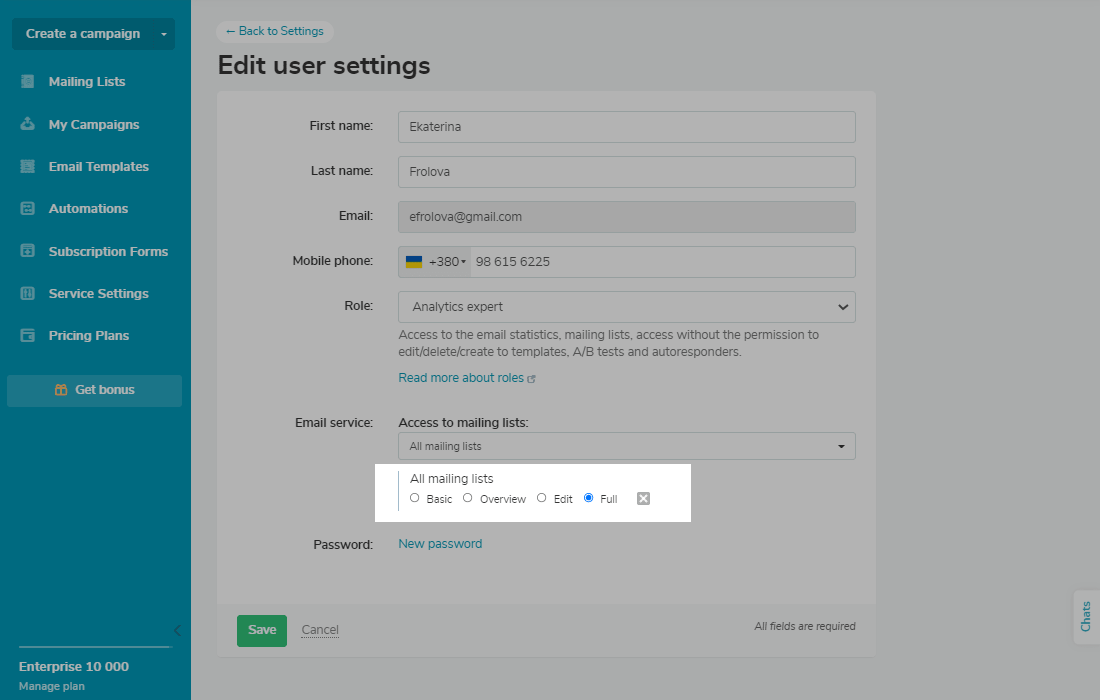Select the Full access radio button
This screenshot has height=700, width=1100.
[x=589, y=498]
